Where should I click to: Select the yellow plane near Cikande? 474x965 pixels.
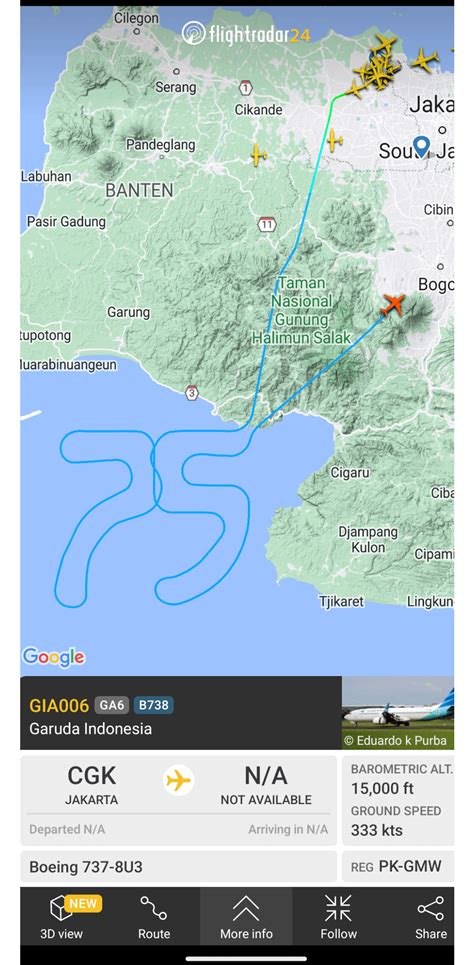[259, 154]
